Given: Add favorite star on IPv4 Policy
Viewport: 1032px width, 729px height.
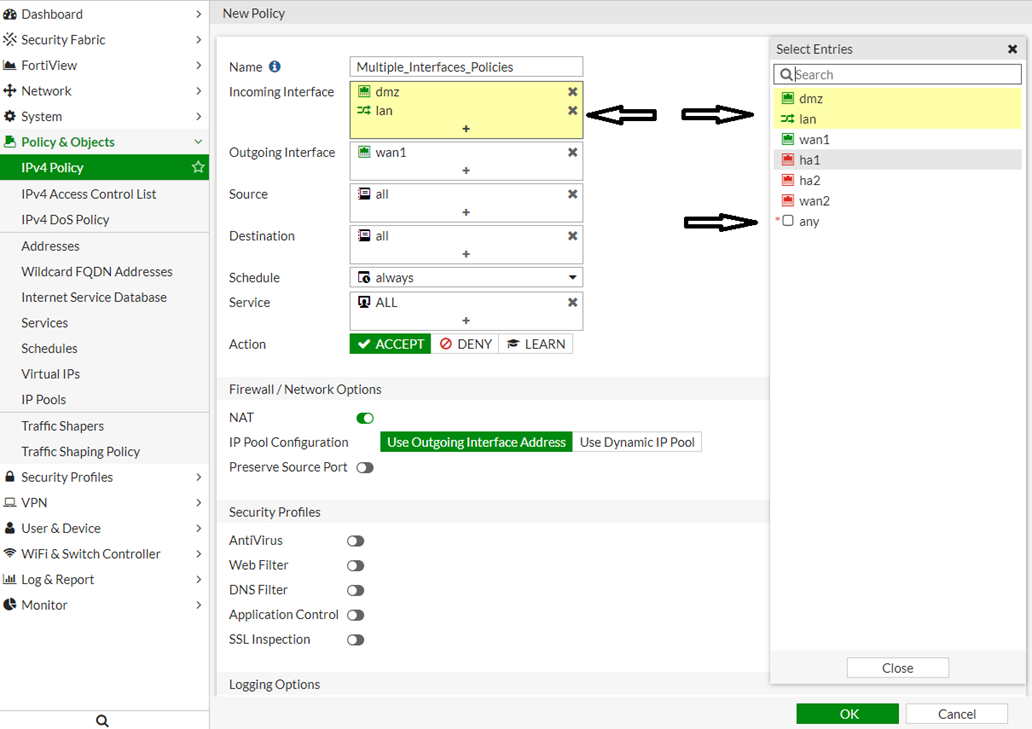Looking at the screenshot, I should pyautogui.click(x=198, y=168).
